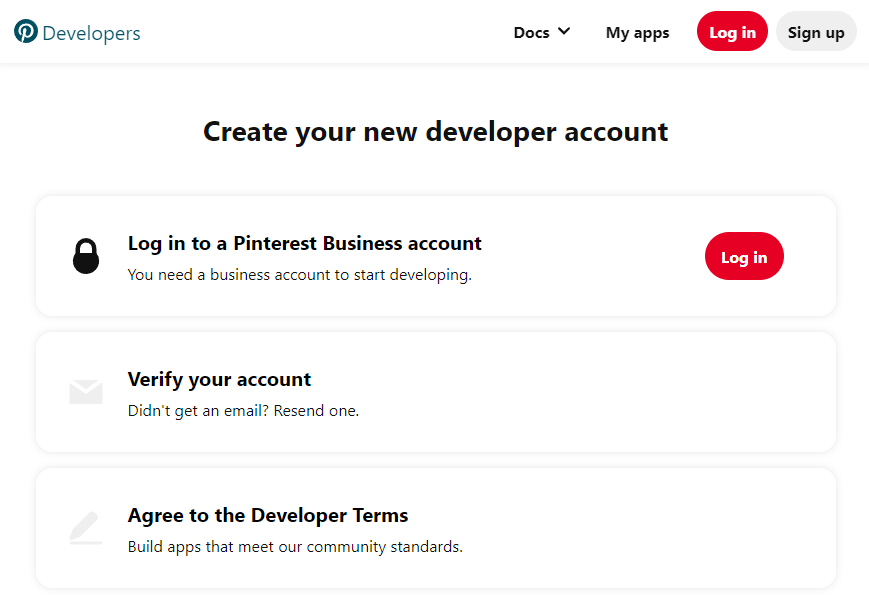The width and height of the screenshot is (869, 606).
Task: Click the header Log in button
Action: click(732, 32)
